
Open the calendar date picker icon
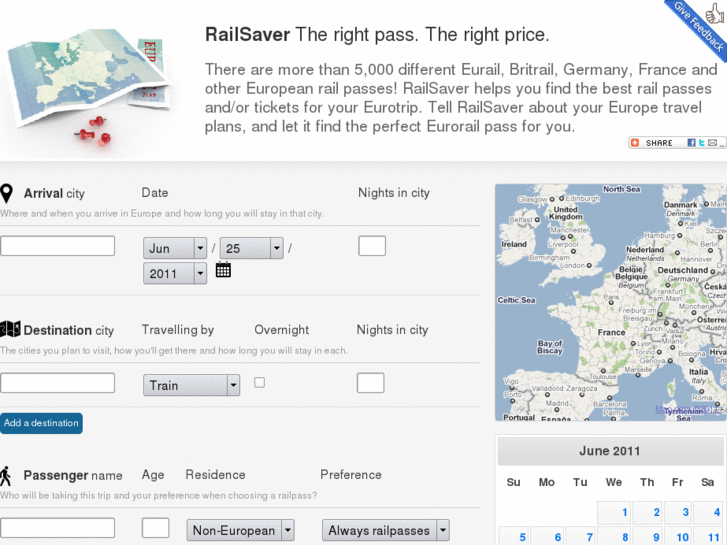223,269
